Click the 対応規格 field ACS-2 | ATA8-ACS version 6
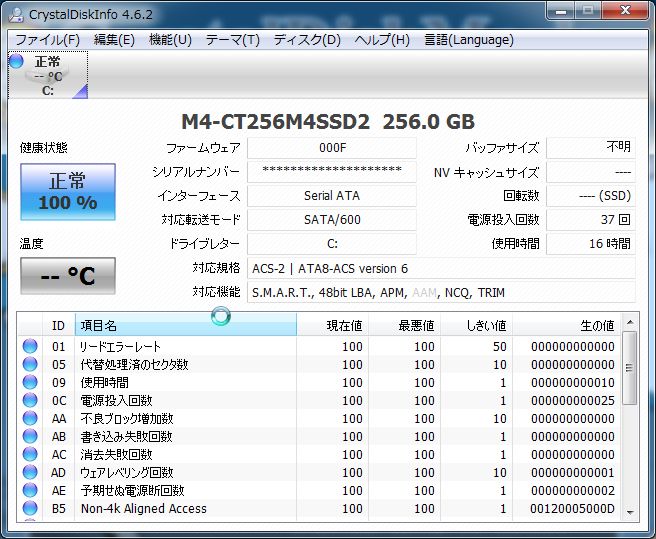This screenshot has height=539, width=656. 441,268
